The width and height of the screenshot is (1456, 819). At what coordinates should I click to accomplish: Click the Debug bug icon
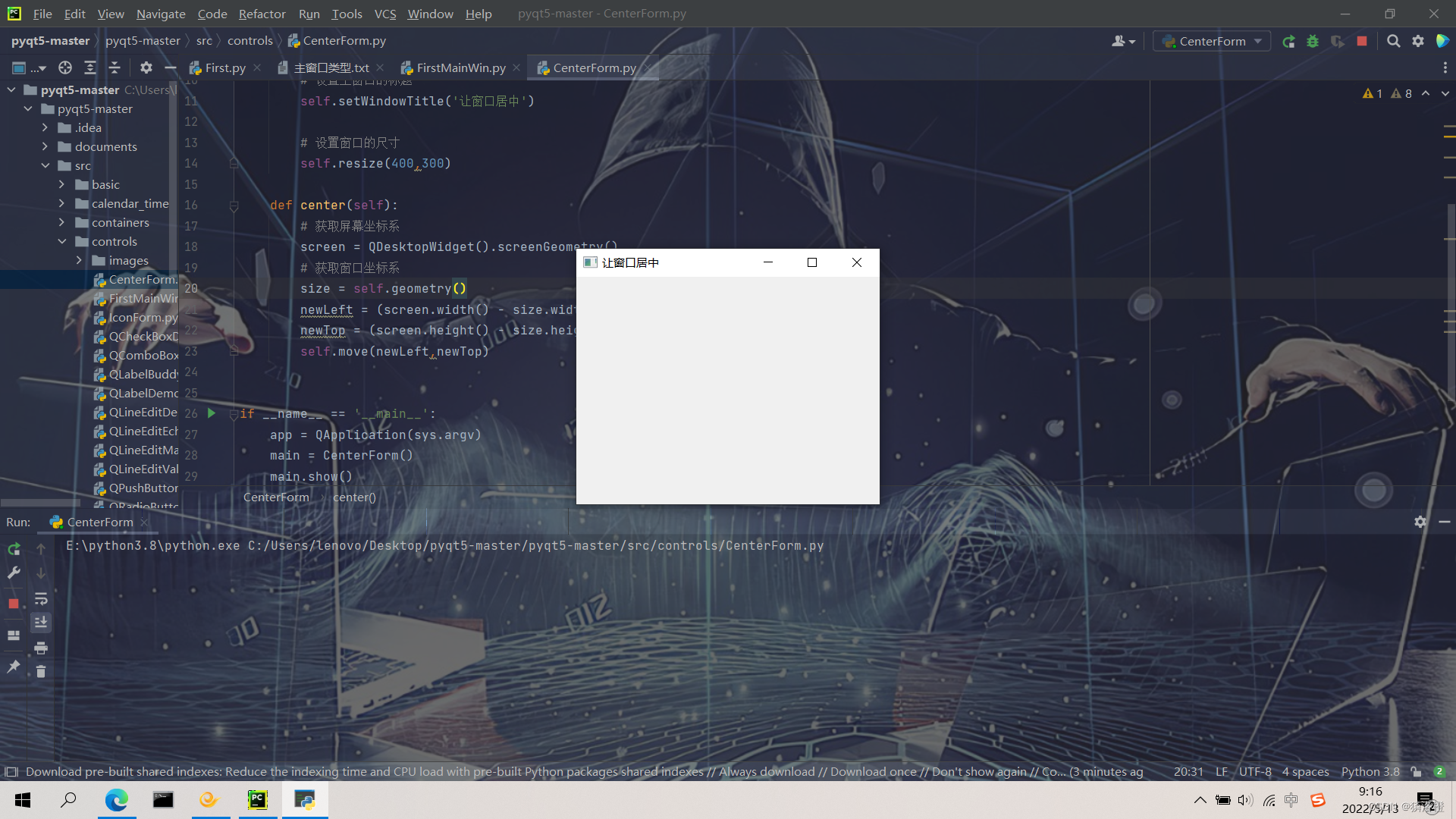(x=1313, y=42)
